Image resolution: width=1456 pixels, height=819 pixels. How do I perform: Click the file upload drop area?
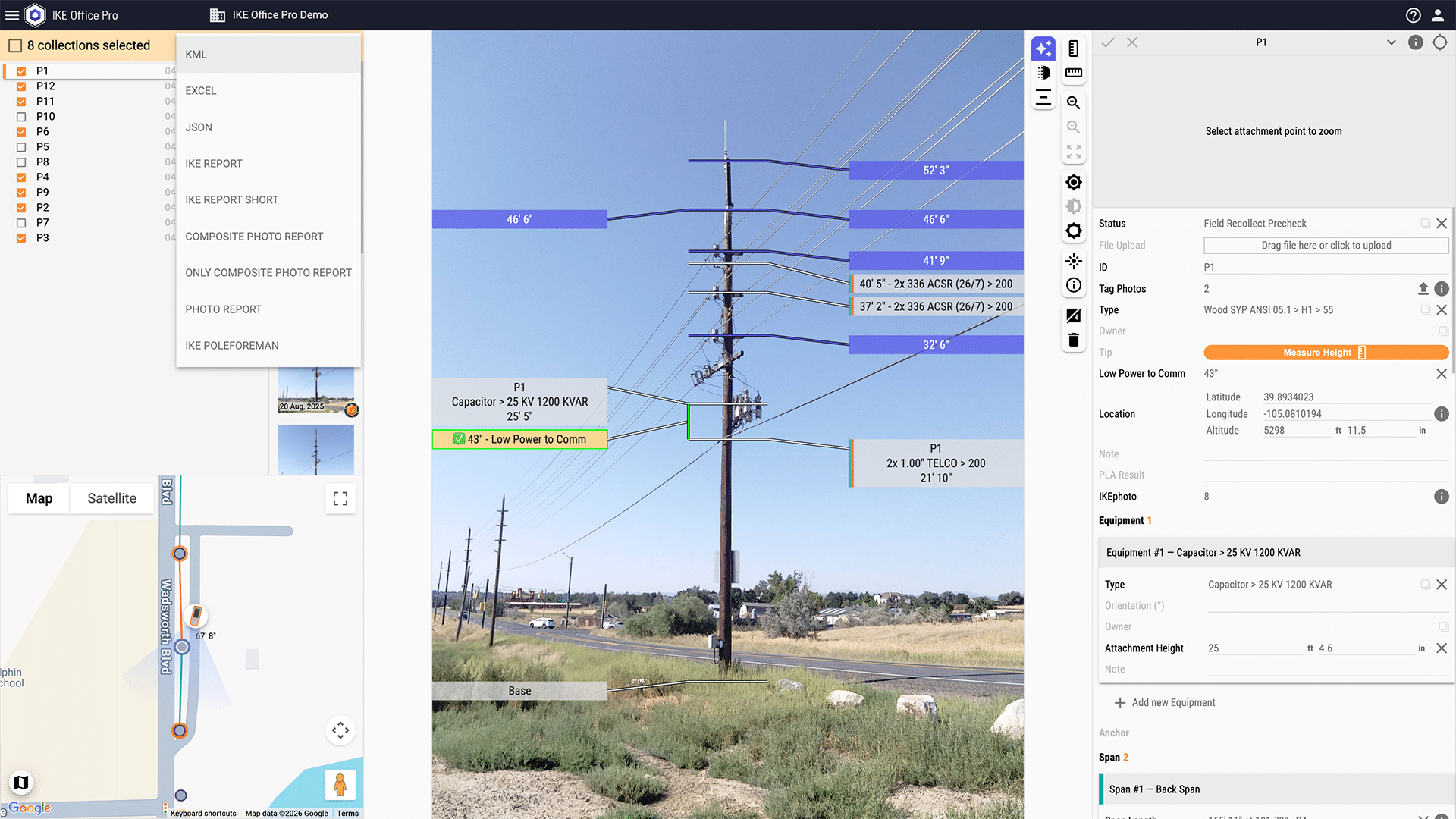click(x=1326, y=246)
